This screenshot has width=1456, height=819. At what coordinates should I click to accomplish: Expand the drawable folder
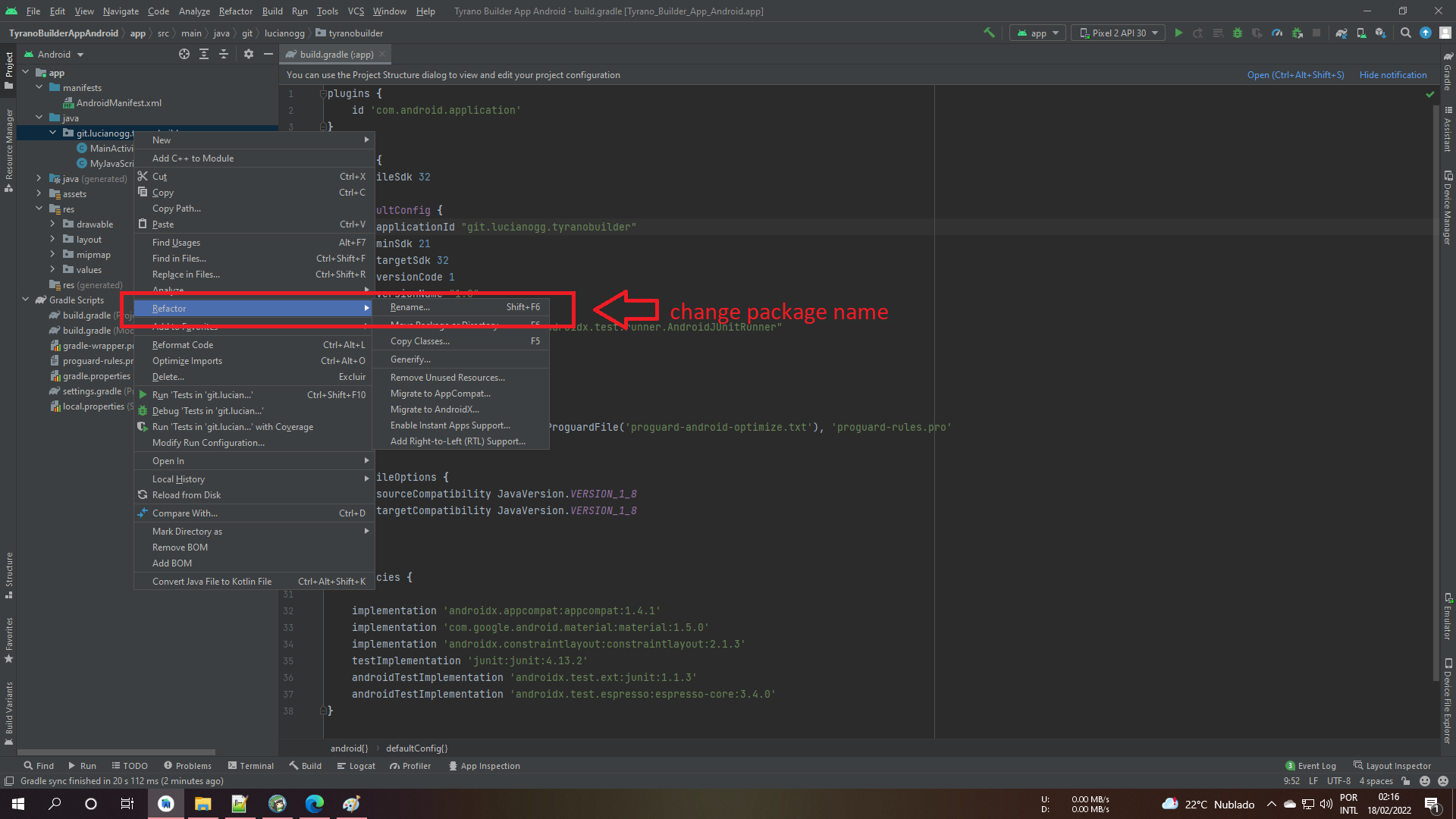click(x=52, y=224)
